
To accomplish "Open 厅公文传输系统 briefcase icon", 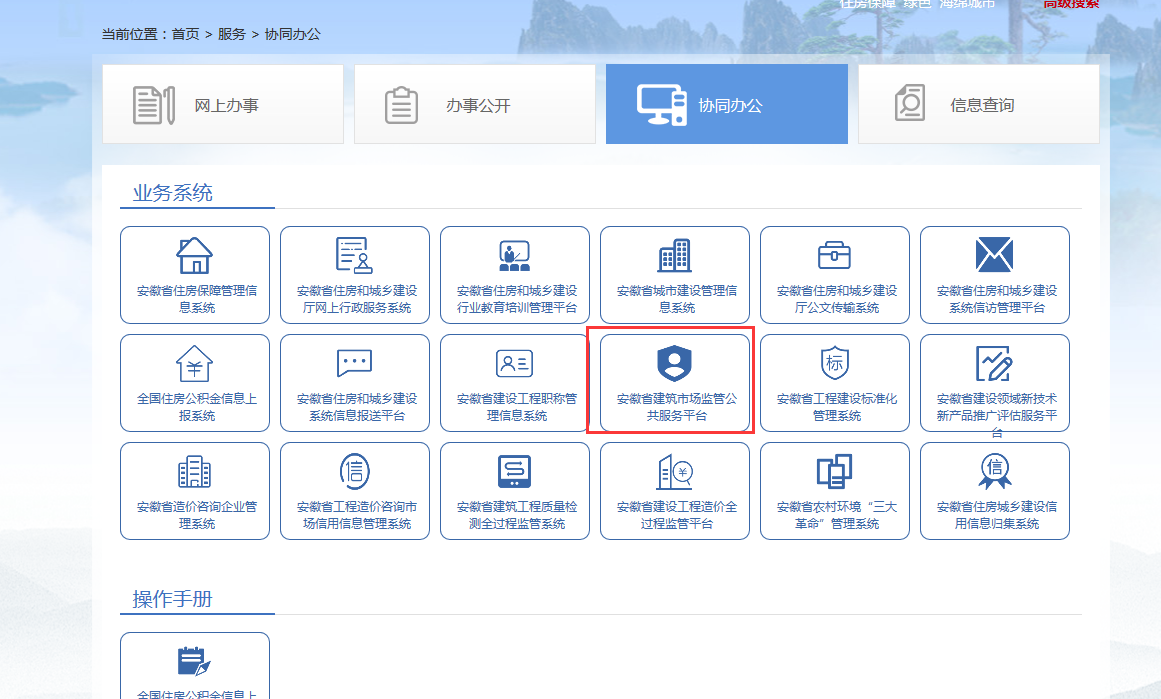I will pos(834,256).
